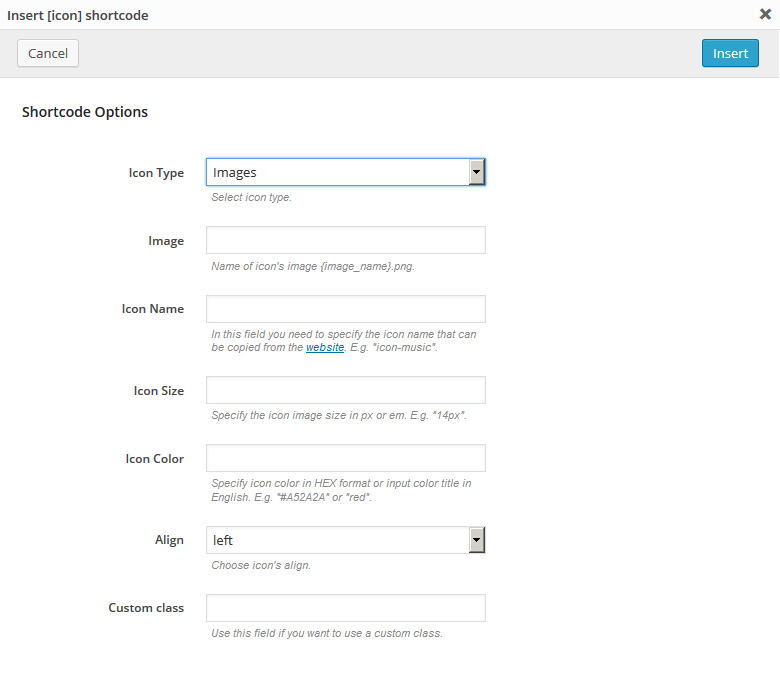The width and height of the screenshot is (780, 682).
Task: Click the Icon Type field label
Action: point(156,173)
